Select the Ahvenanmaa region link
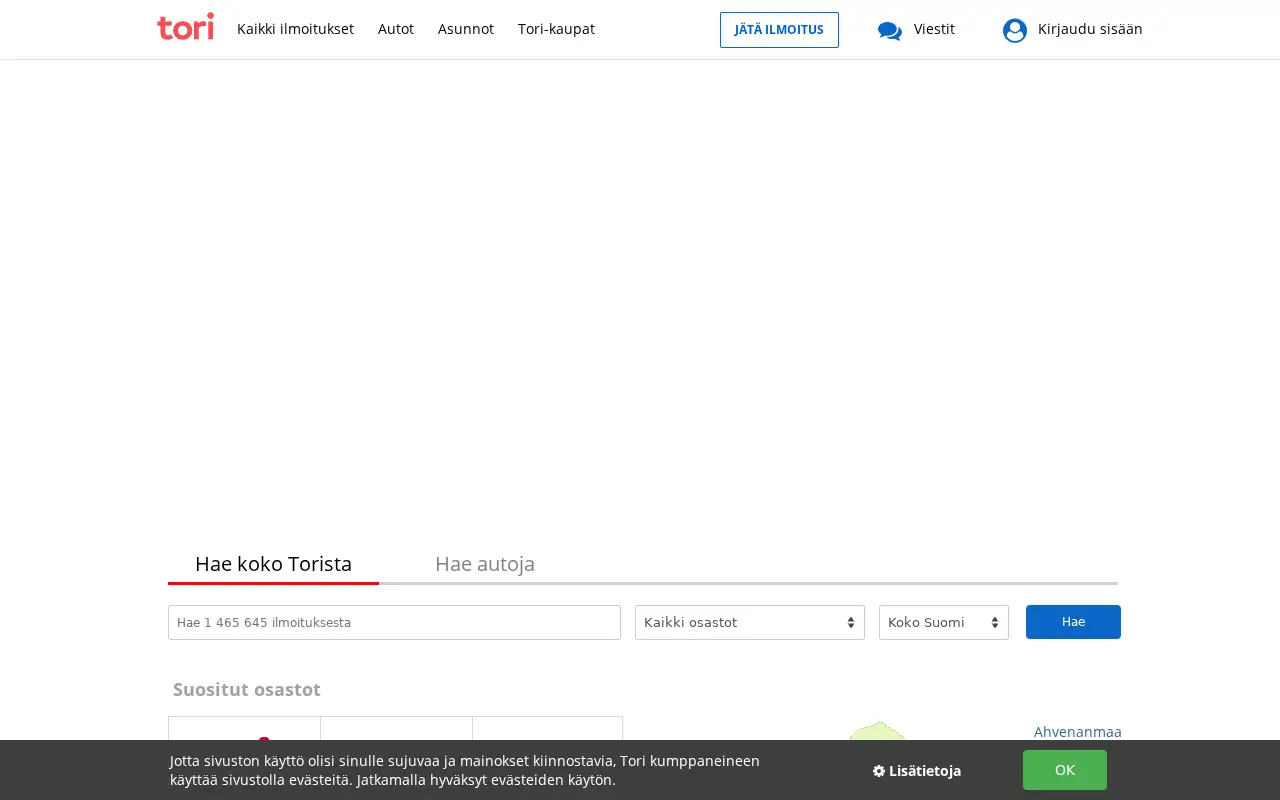1280x800 pixels. (x=1078, y=732)
